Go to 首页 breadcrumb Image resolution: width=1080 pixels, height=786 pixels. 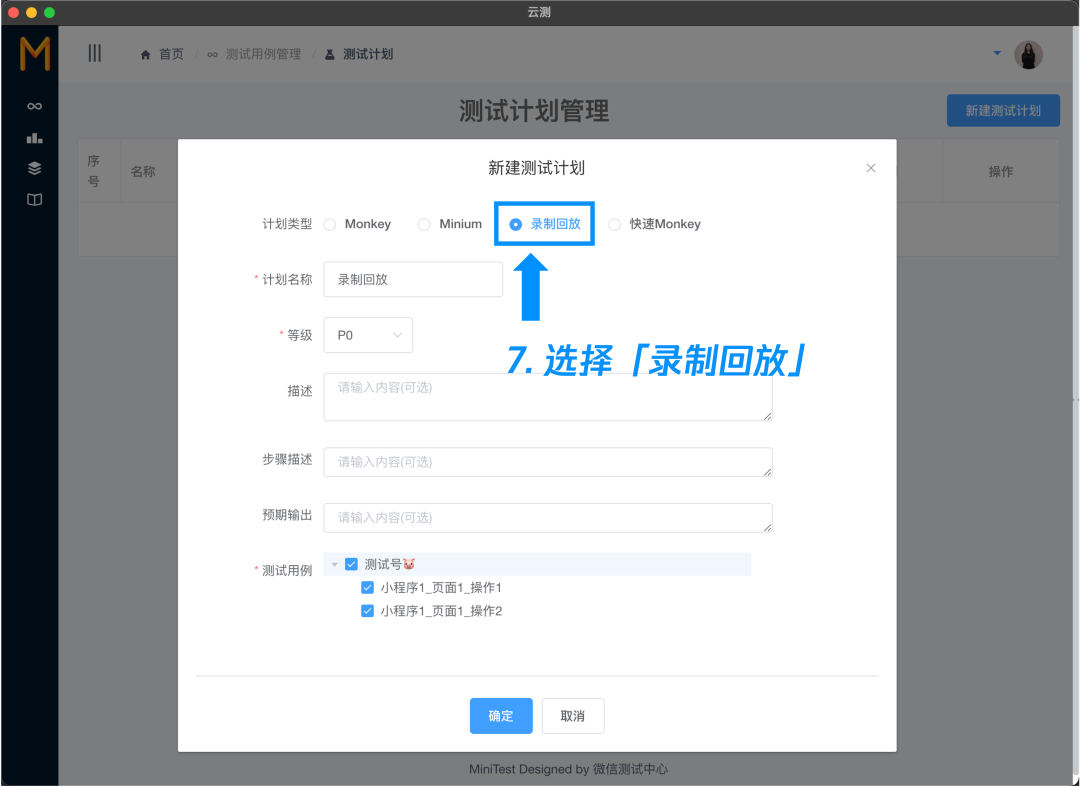172,54
